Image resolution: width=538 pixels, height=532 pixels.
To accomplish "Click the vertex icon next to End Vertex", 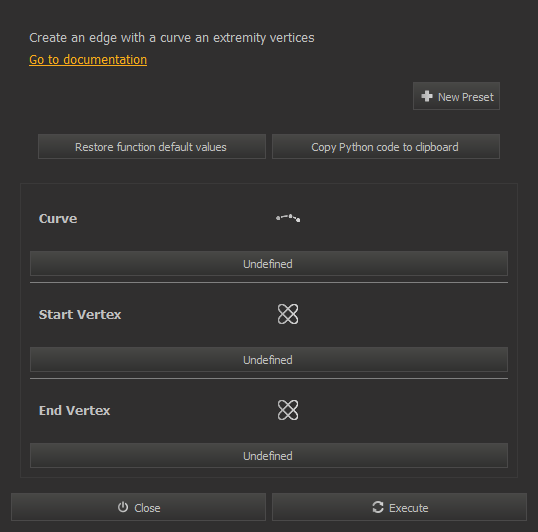I will pos(288,410).
